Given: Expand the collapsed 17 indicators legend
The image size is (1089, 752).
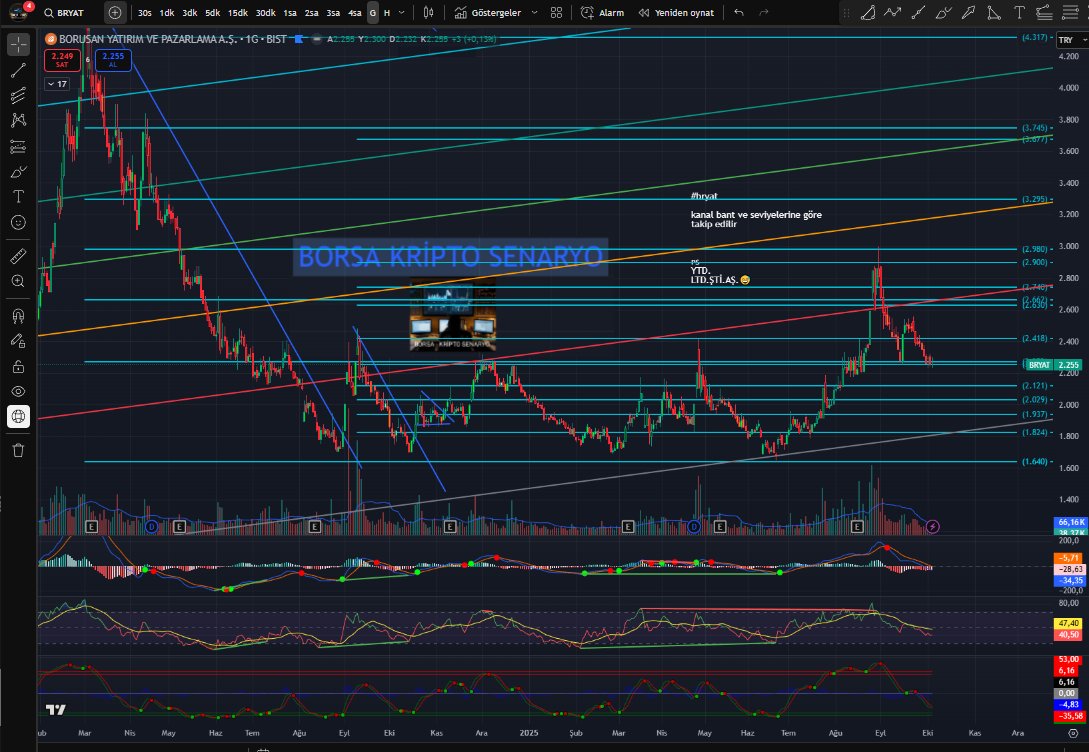Looking at the screenshot, I should point(57,84).
